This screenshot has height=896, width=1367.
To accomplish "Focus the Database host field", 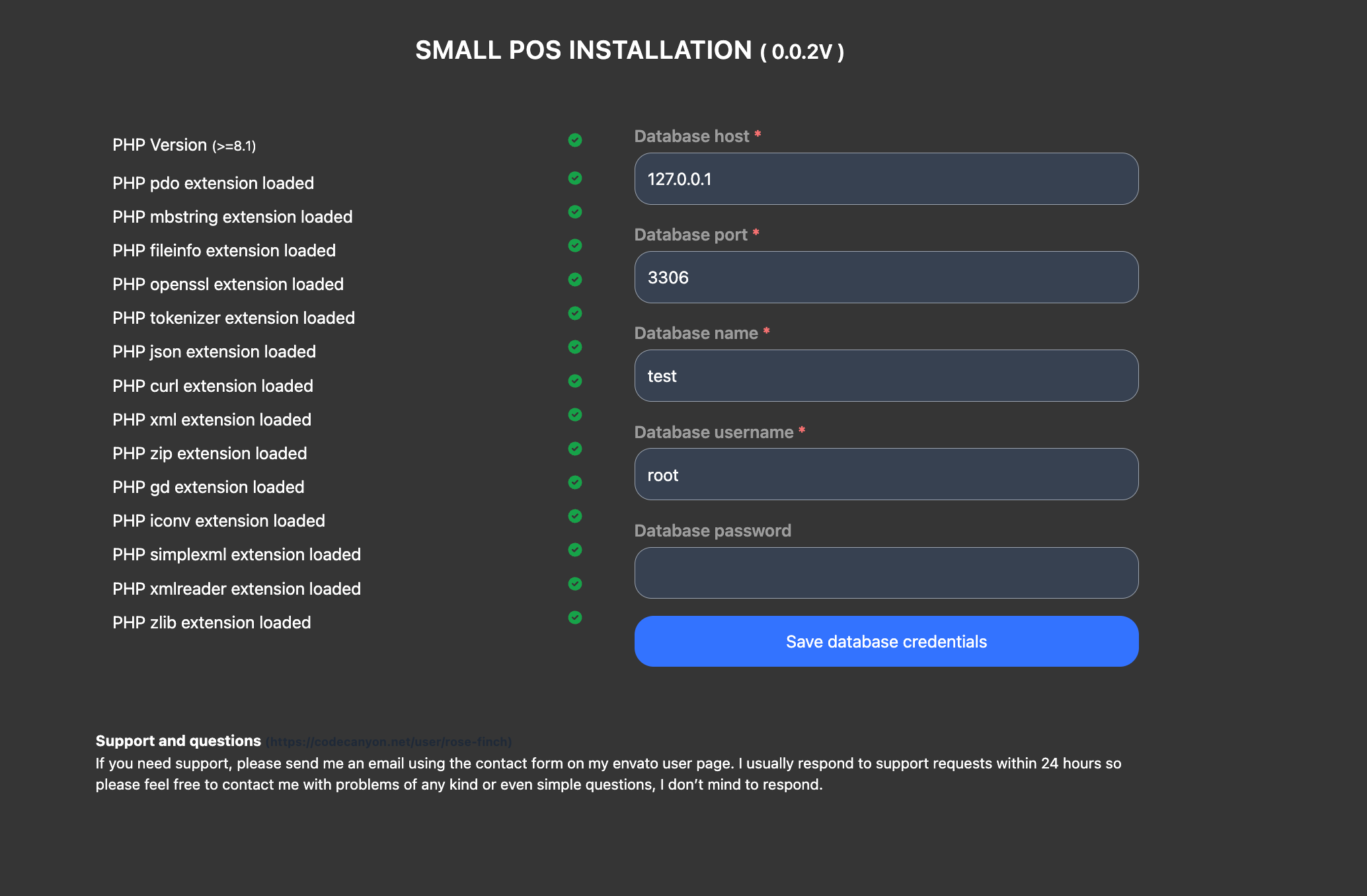I will [x=886, y=179].
